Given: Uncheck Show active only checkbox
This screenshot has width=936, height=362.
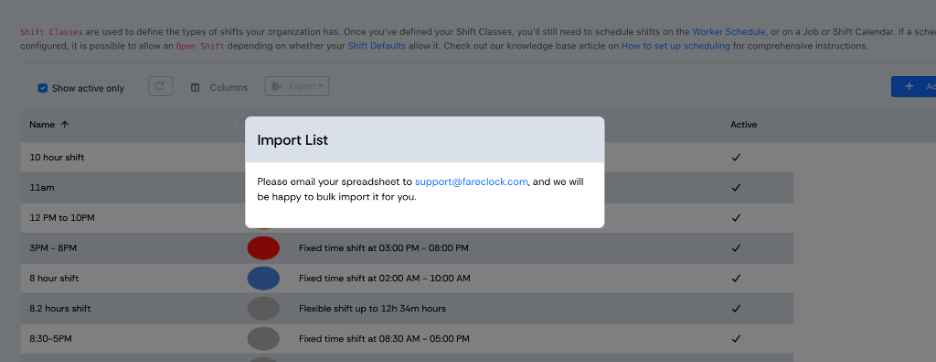Looking at the screenshot, I should [42, 88].
